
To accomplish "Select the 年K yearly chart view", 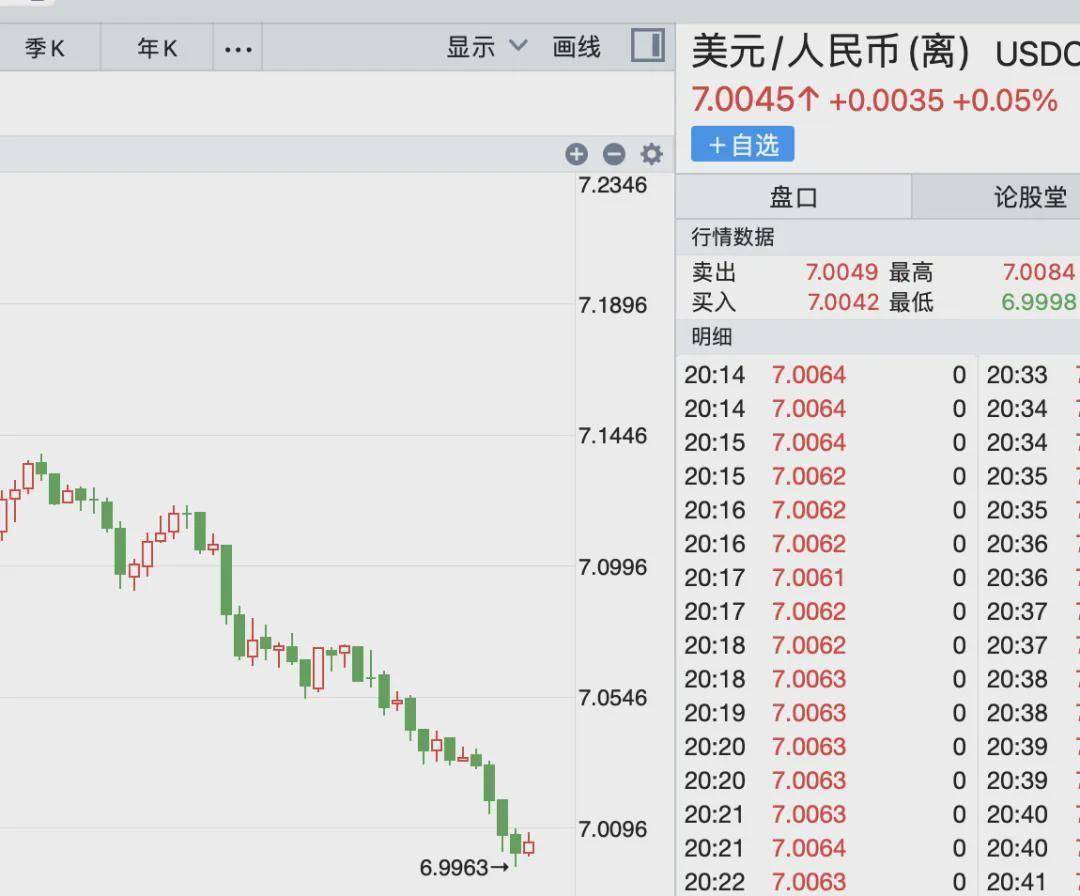I will 155,47.
